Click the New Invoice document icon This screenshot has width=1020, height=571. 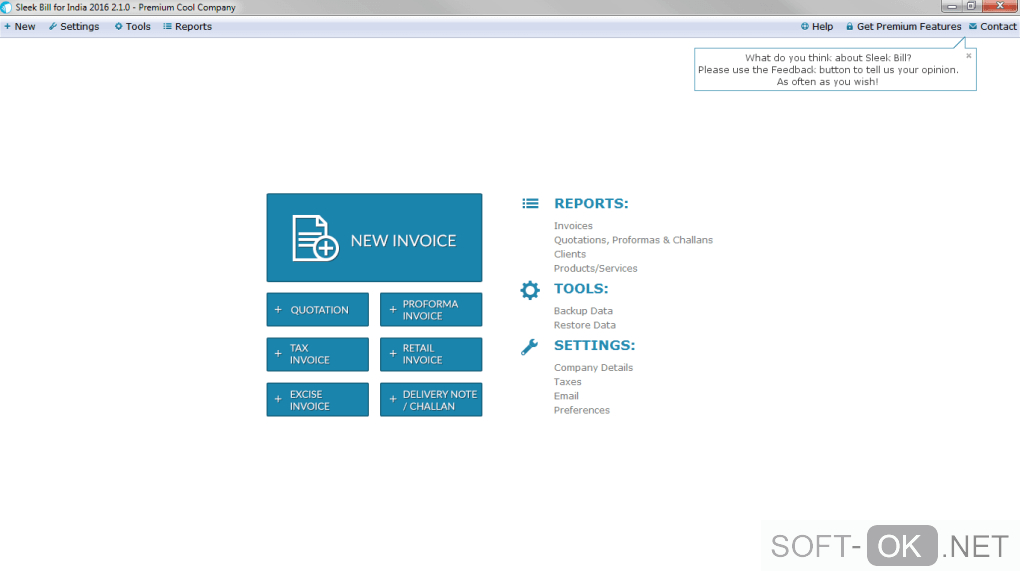315,238
